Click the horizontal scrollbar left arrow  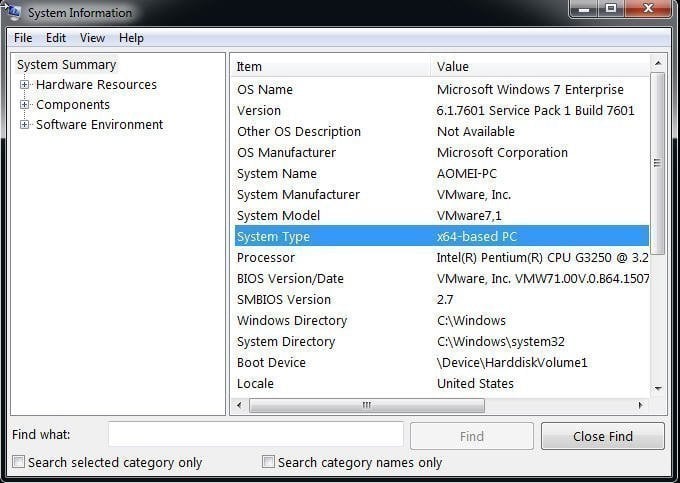[239, 405]
